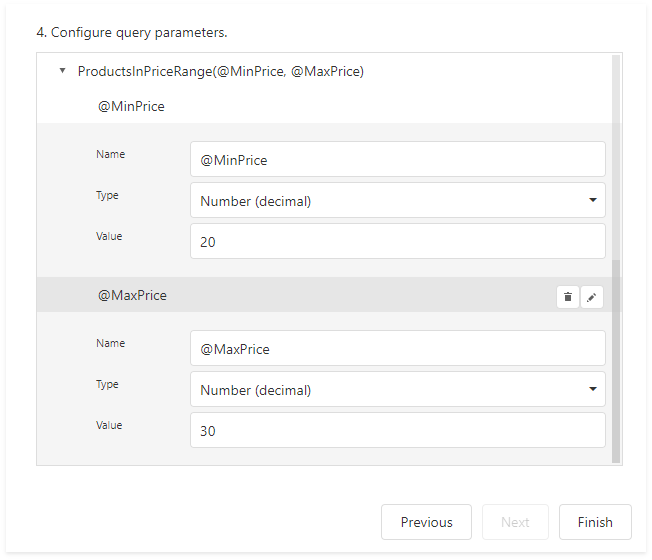Click the Value field containing 20

click(397, 242)
